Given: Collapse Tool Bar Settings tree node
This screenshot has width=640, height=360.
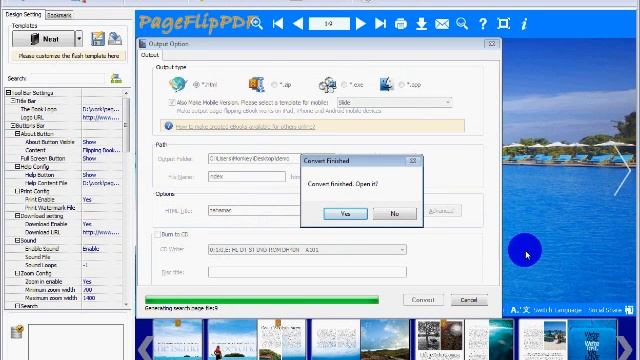Looking at the screenshot, I should click(8, 93).
